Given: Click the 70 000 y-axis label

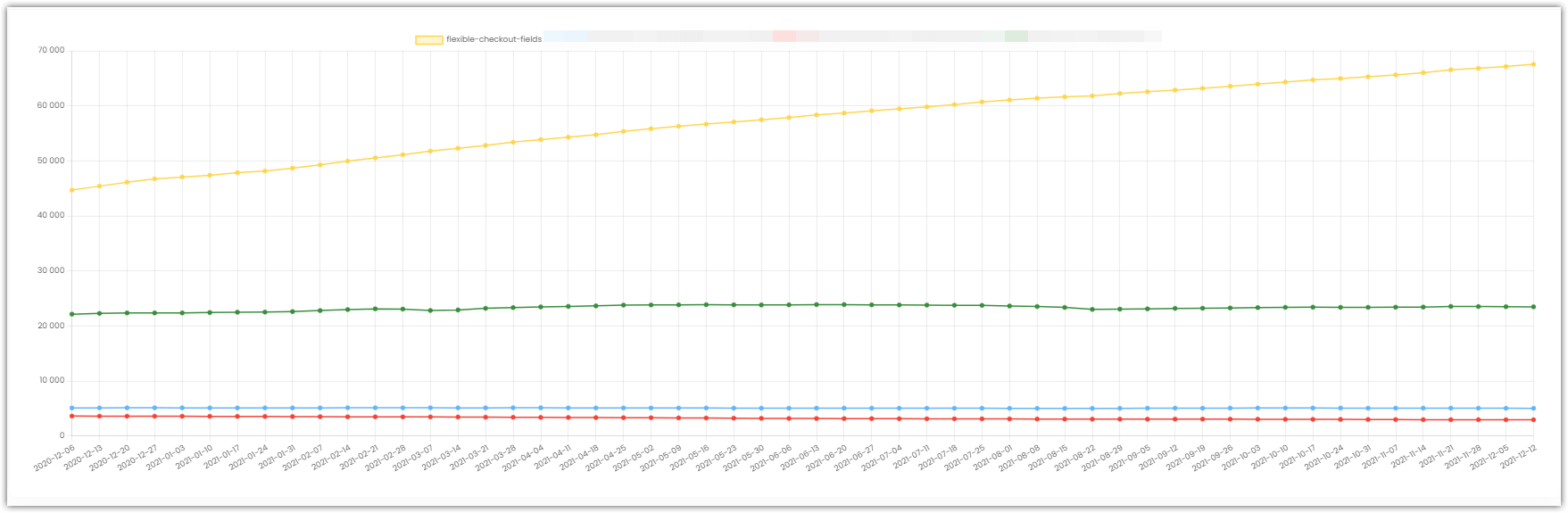Looking at the screenshot, I should [51, 50].
